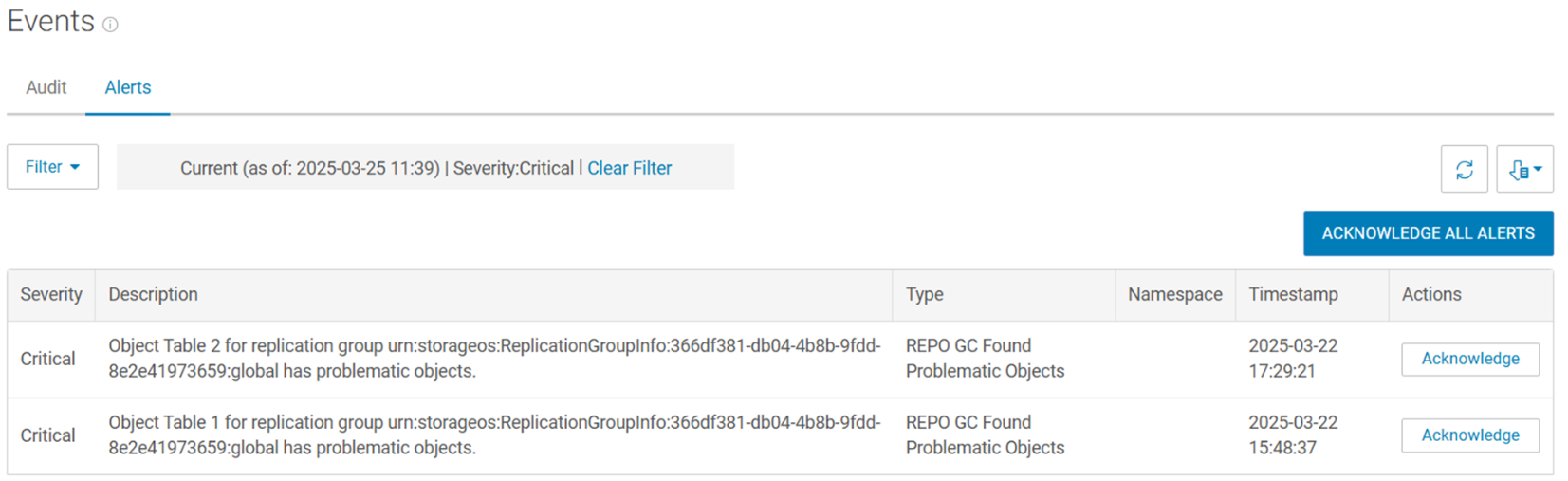Acknowledge the Object Table 1 alert
1568x481 pixels.
click(x=1469, y=435)
